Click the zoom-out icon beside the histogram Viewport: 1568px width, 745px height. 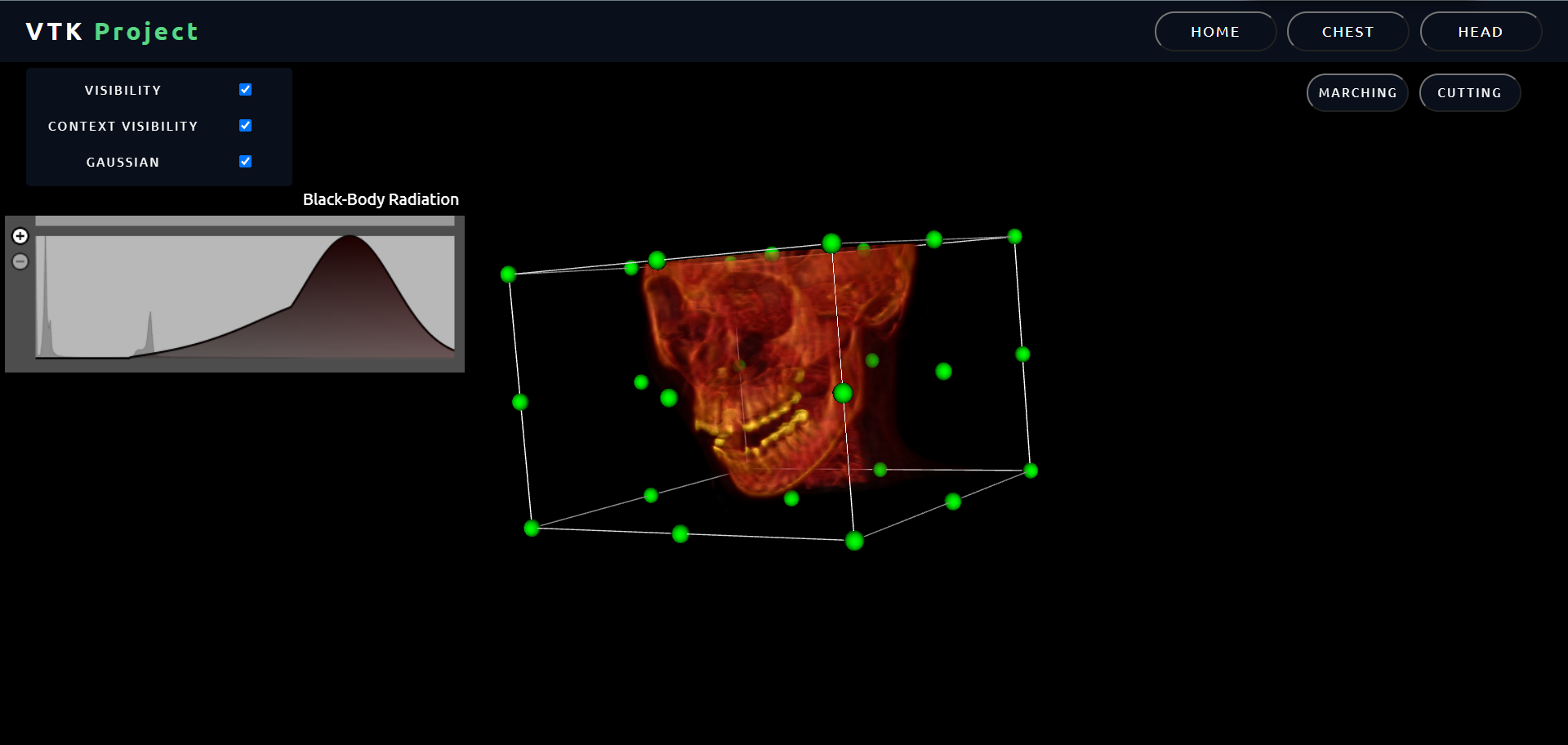(20, 261)
